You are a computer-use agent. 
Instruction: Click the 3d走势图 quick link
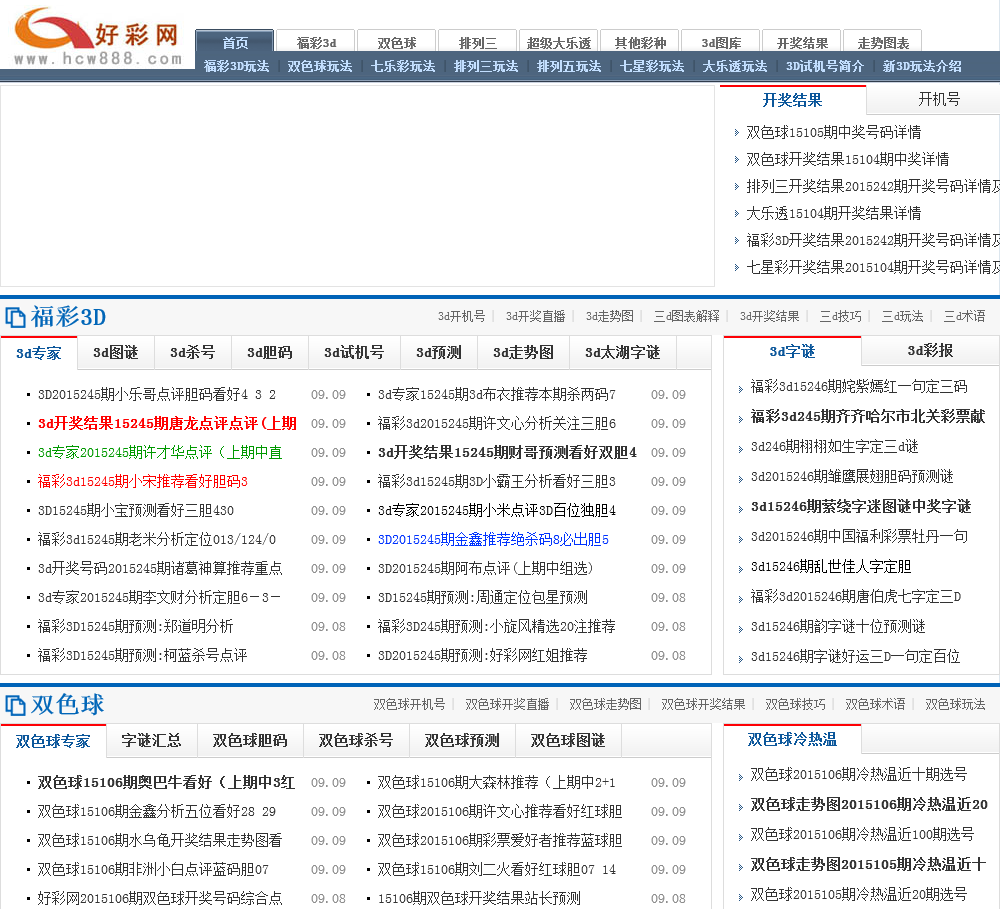610,316
